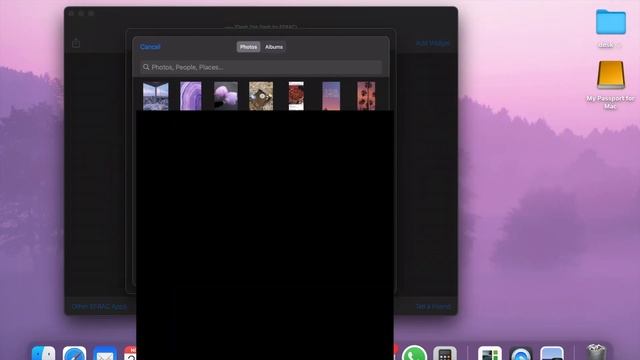Open Finder from the Dock

[43, 354]
